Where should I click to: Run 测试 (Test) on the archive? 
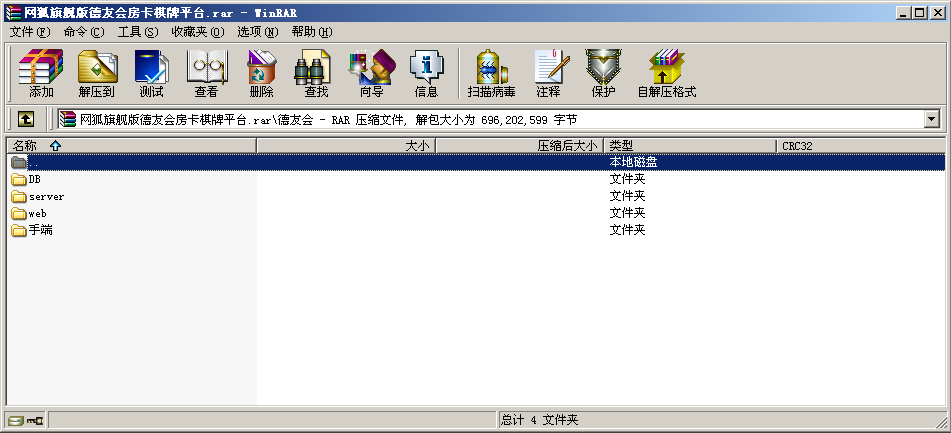(x=151, y=74)
